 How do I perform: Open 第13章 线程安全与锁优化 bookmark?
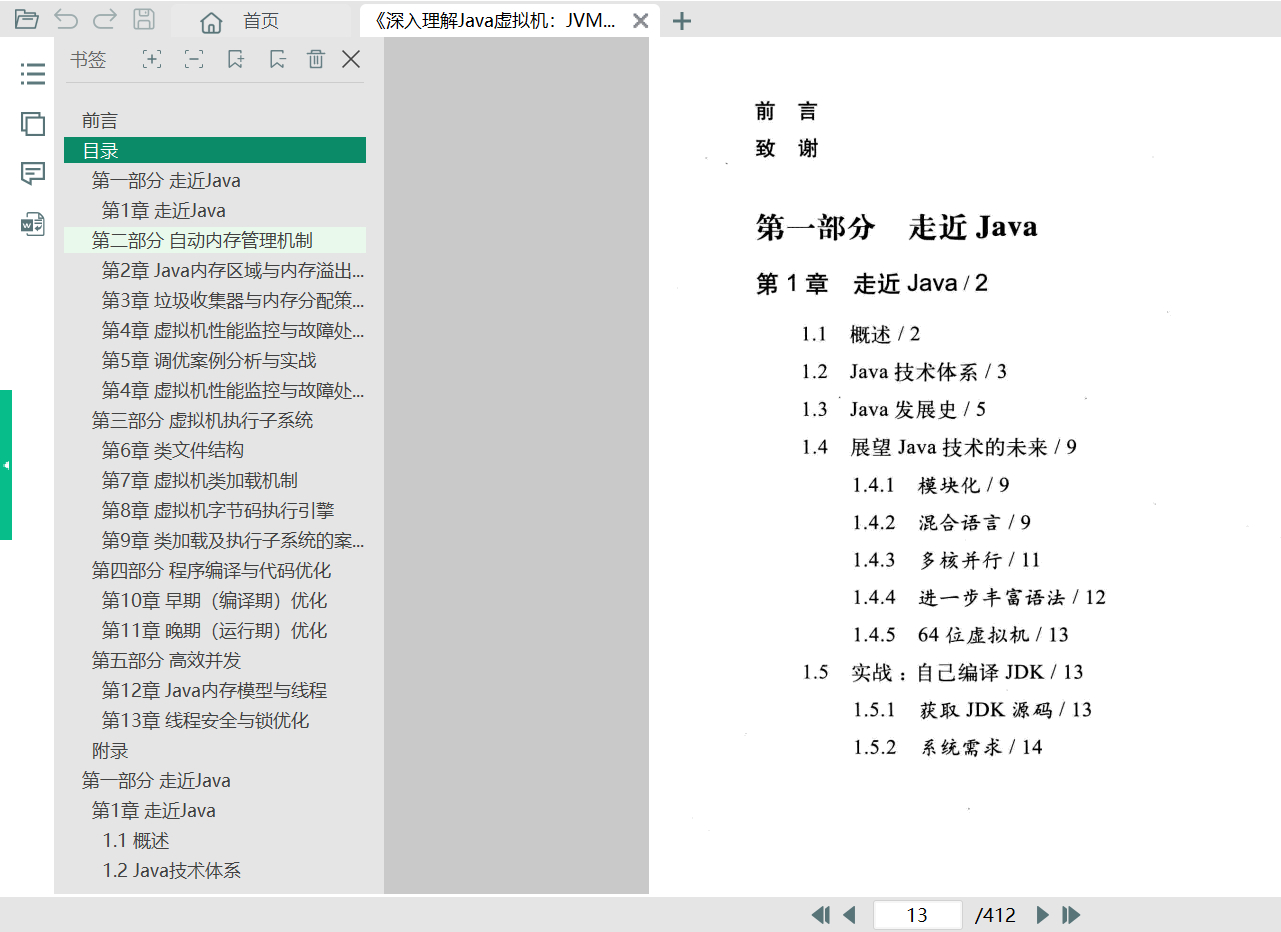[205, 721]
